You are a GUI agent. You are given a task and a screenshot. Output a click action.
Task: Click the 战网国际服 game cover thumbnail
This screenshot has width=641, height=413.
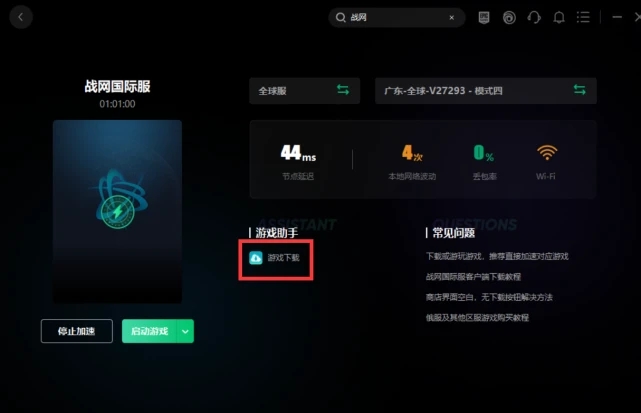pos(117,211)
